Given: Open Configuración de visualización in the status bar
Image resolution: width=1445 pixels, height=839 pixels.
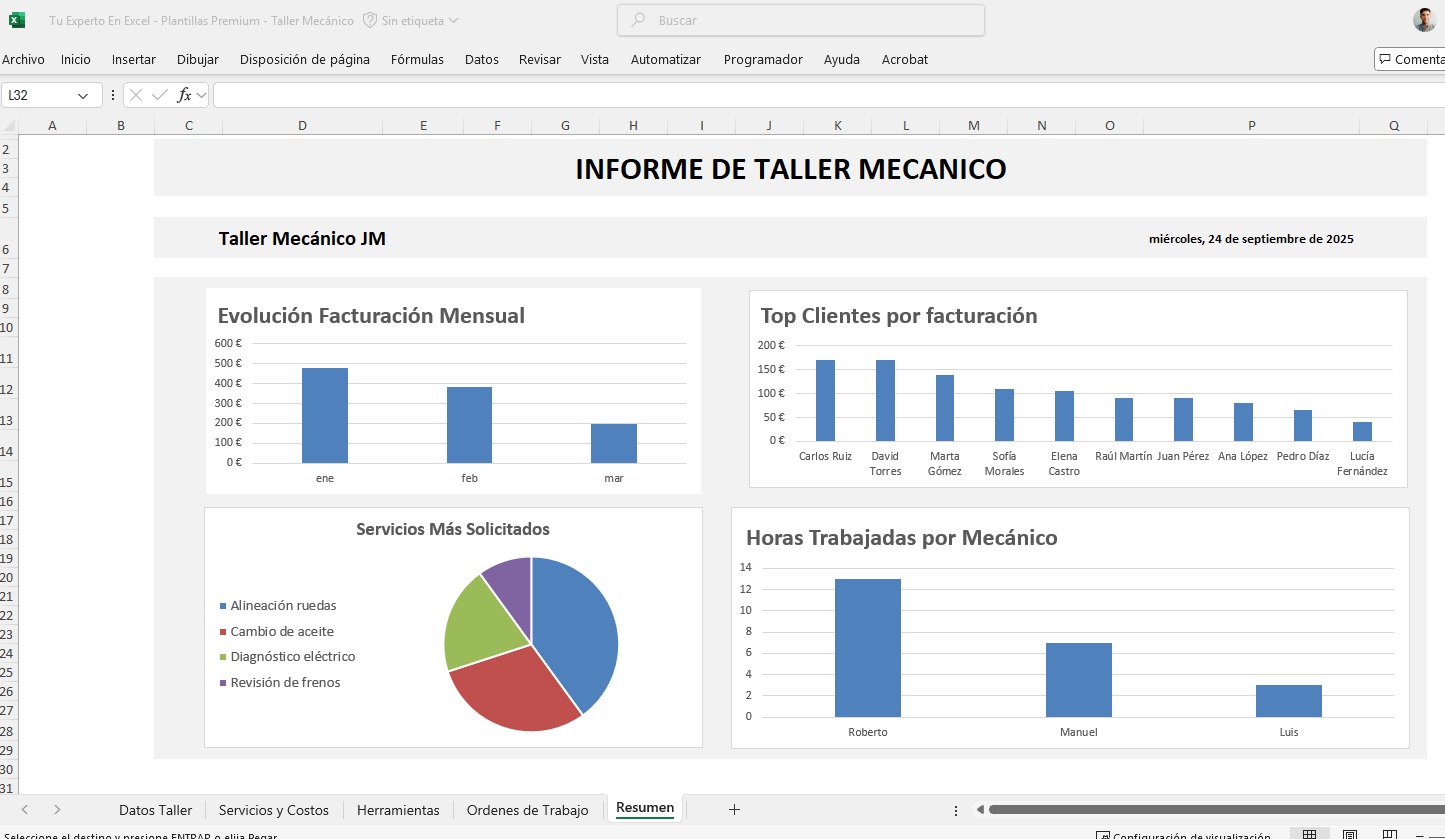Looking at the screenshot, I should pos(1183,836).
